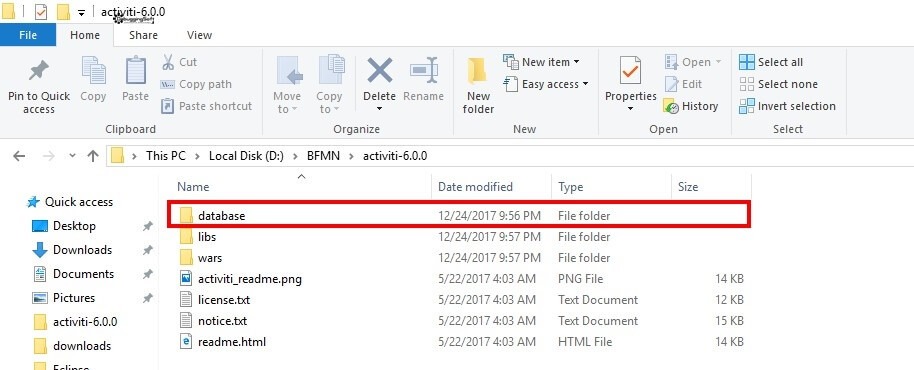Open the Open button dropdown

click(718, 62)
